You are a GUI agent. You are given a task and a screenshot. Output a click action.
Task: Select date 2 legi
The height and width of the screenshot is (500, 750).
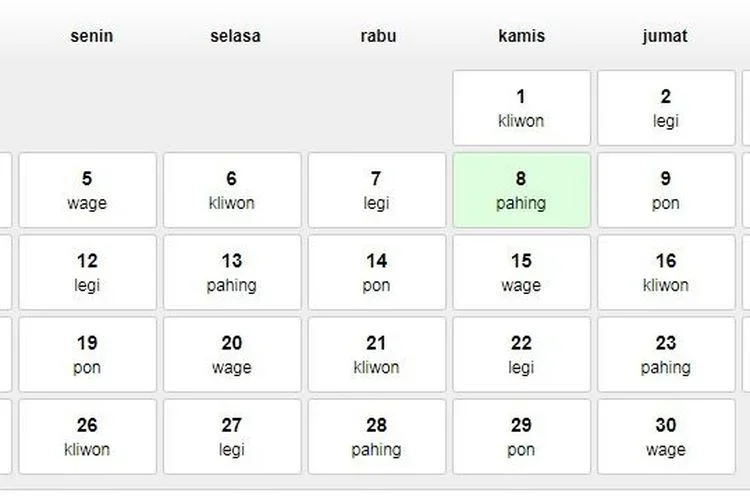pos(666,108)
